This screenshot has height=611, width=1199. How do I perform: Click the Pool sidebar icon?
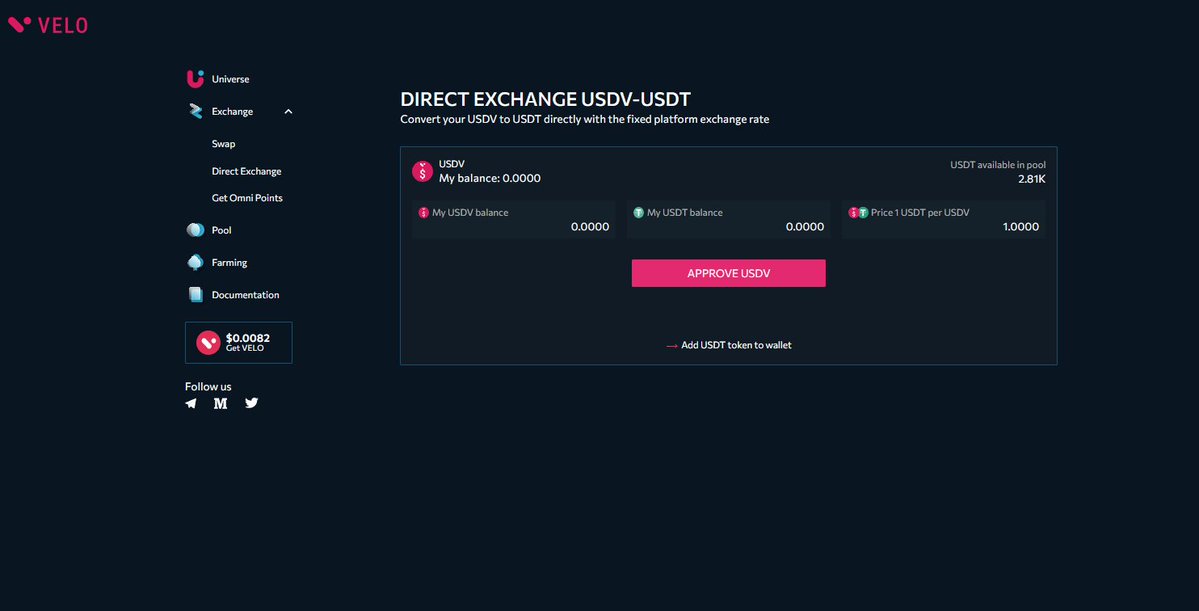[196, 230]
